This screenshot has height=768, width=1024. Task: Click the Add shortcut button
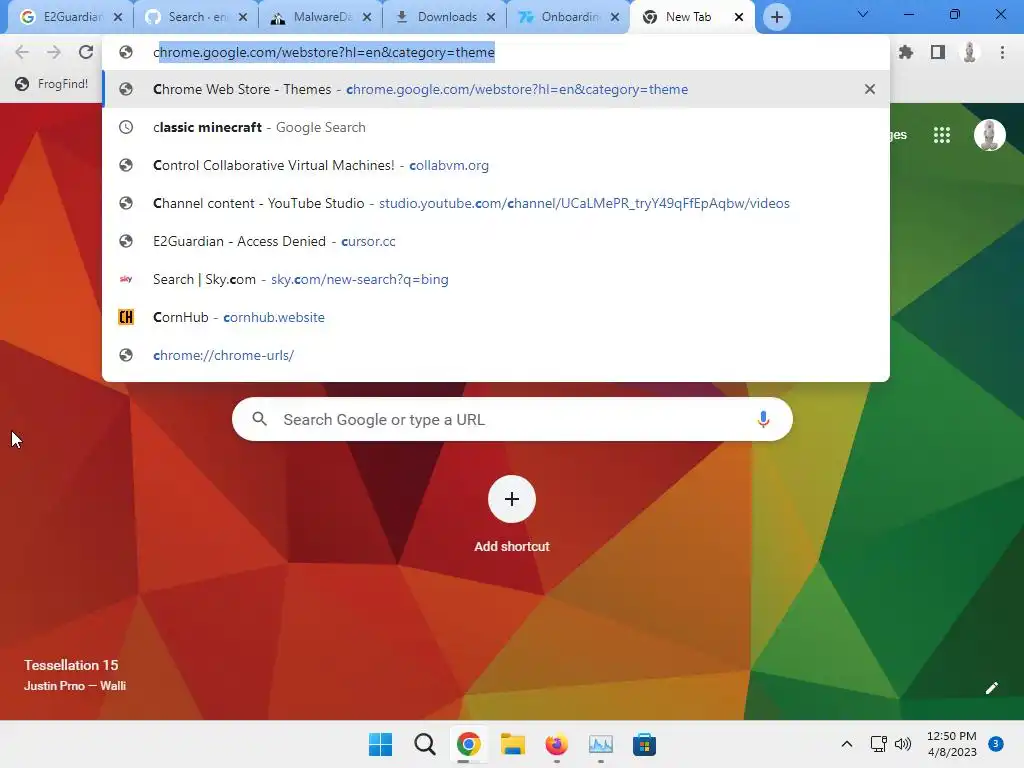point(512,515)
